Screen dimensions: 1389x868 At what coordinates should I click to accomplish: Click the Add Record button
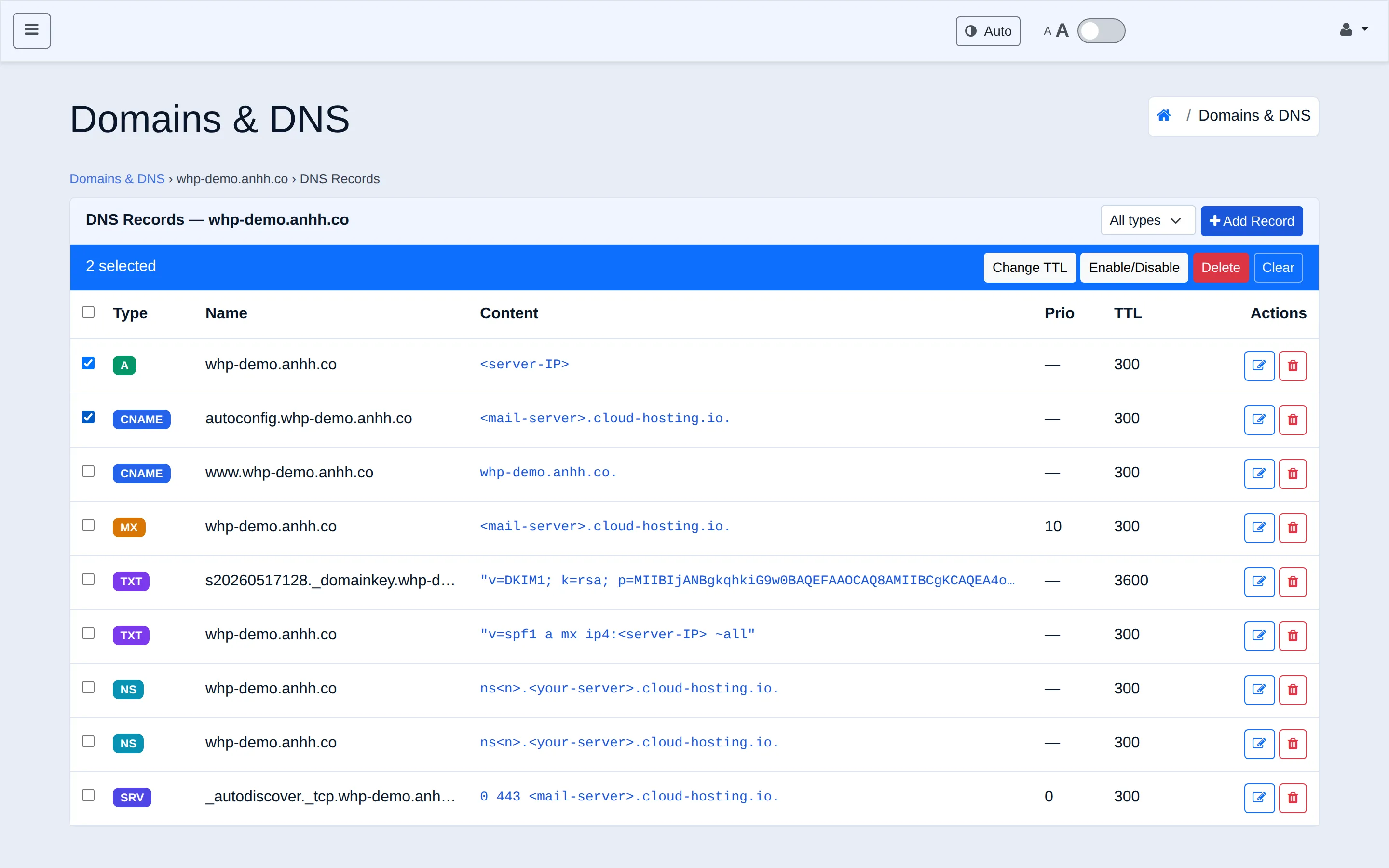1251,221
